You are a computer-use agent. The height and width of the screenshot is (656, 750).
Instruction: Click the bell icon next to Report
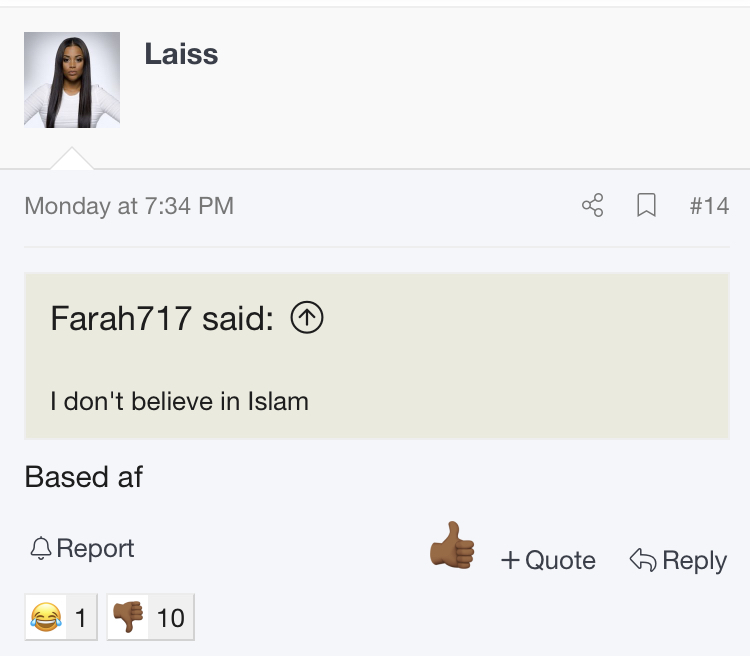point(41,548)
